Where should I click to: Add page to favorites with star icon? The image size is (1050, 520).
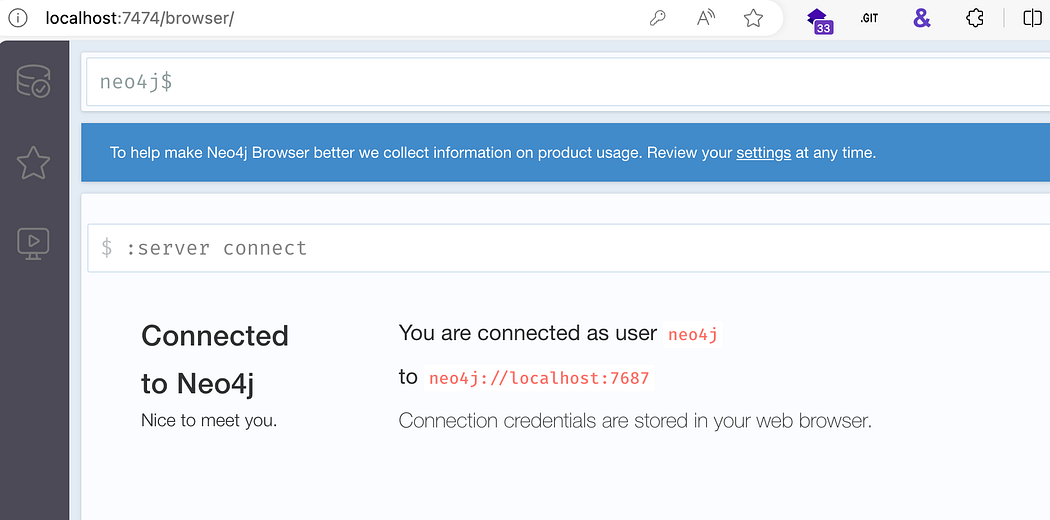point(753,18)
